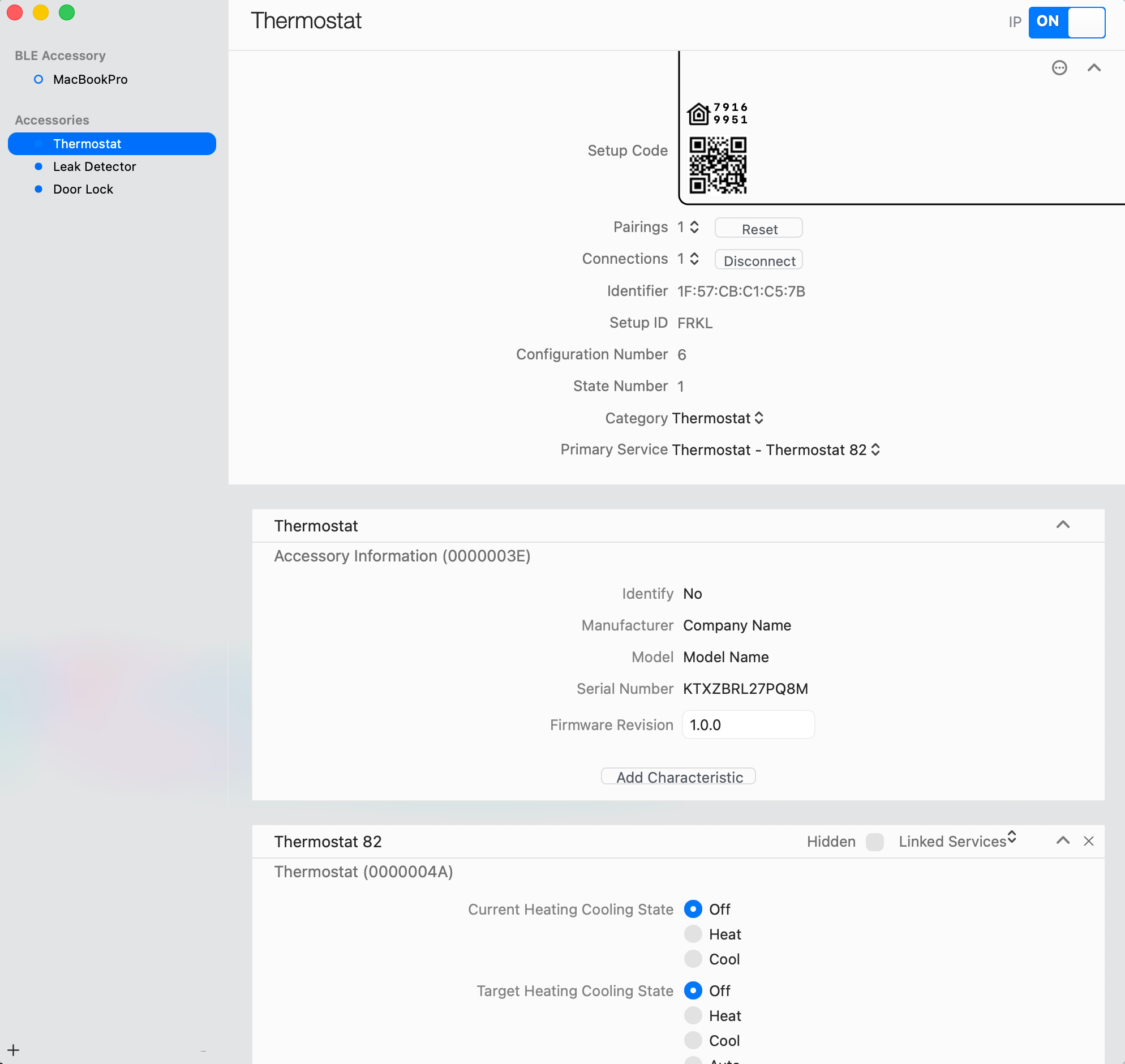The image size is (1125, 1064).
Task: Select Door Lock accessory
Action: click(x=83, y=190)
